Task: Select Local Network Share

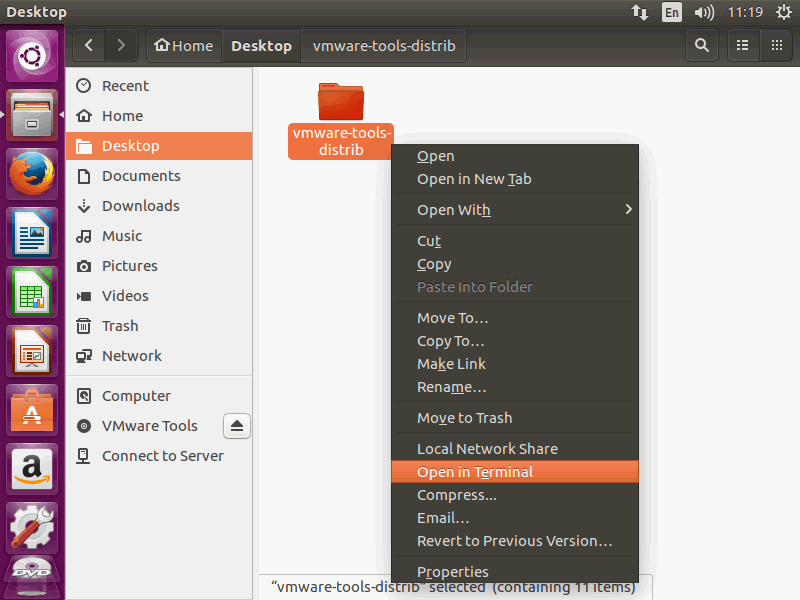Action: click(x=515, y=448)
